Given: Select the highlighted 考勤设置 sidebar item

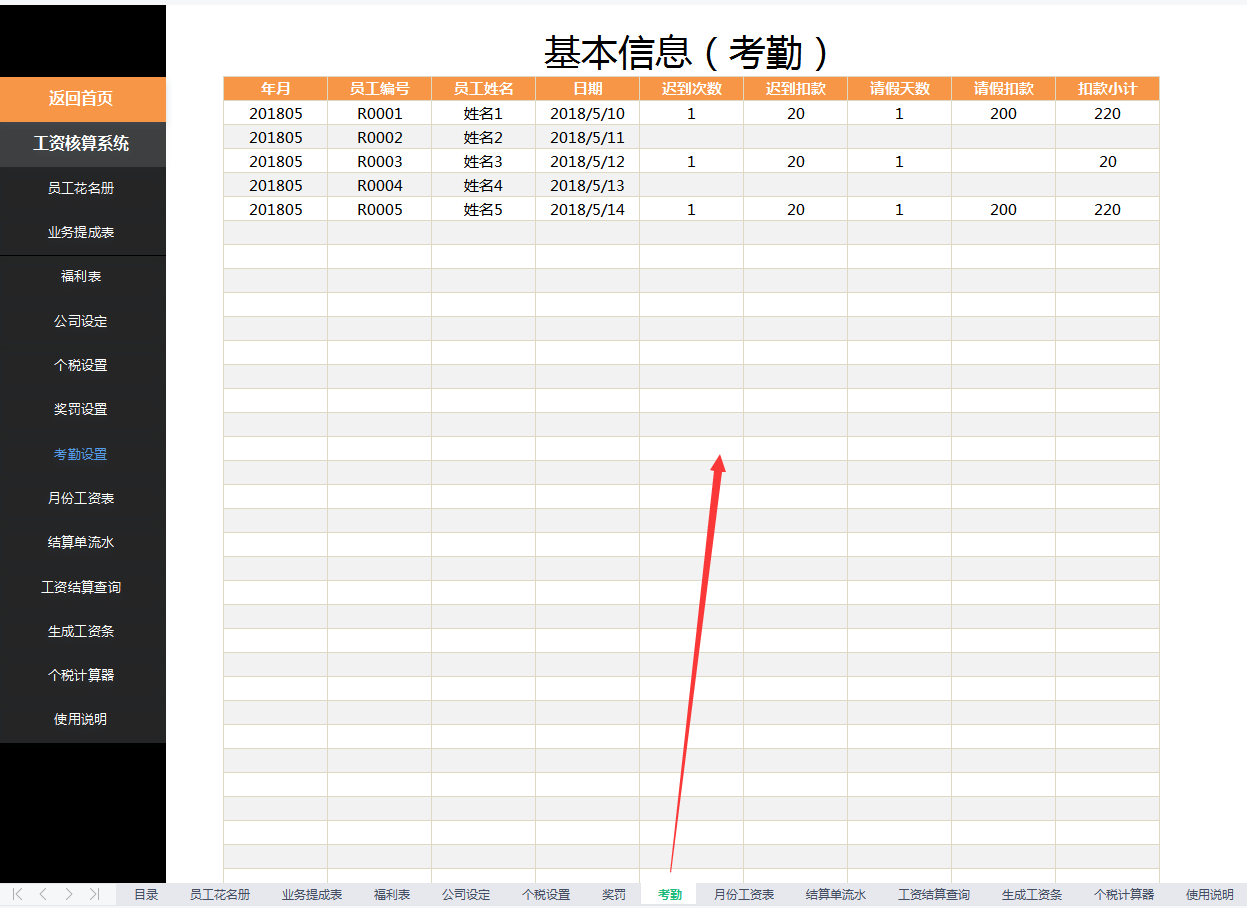Looking at the screenshot, I should pos(81,453).
